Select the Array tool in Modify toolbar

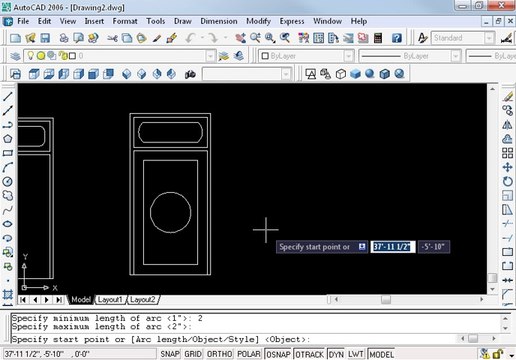point(507,153)
